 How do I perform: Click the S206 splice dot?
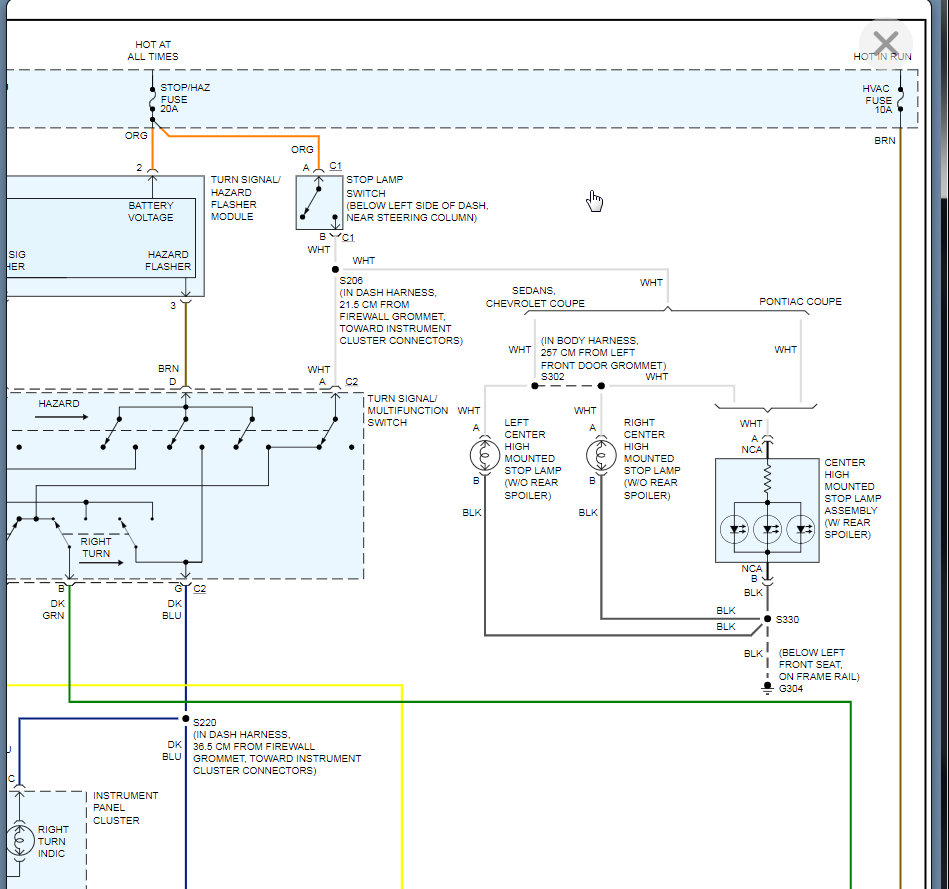pos(335,269)
